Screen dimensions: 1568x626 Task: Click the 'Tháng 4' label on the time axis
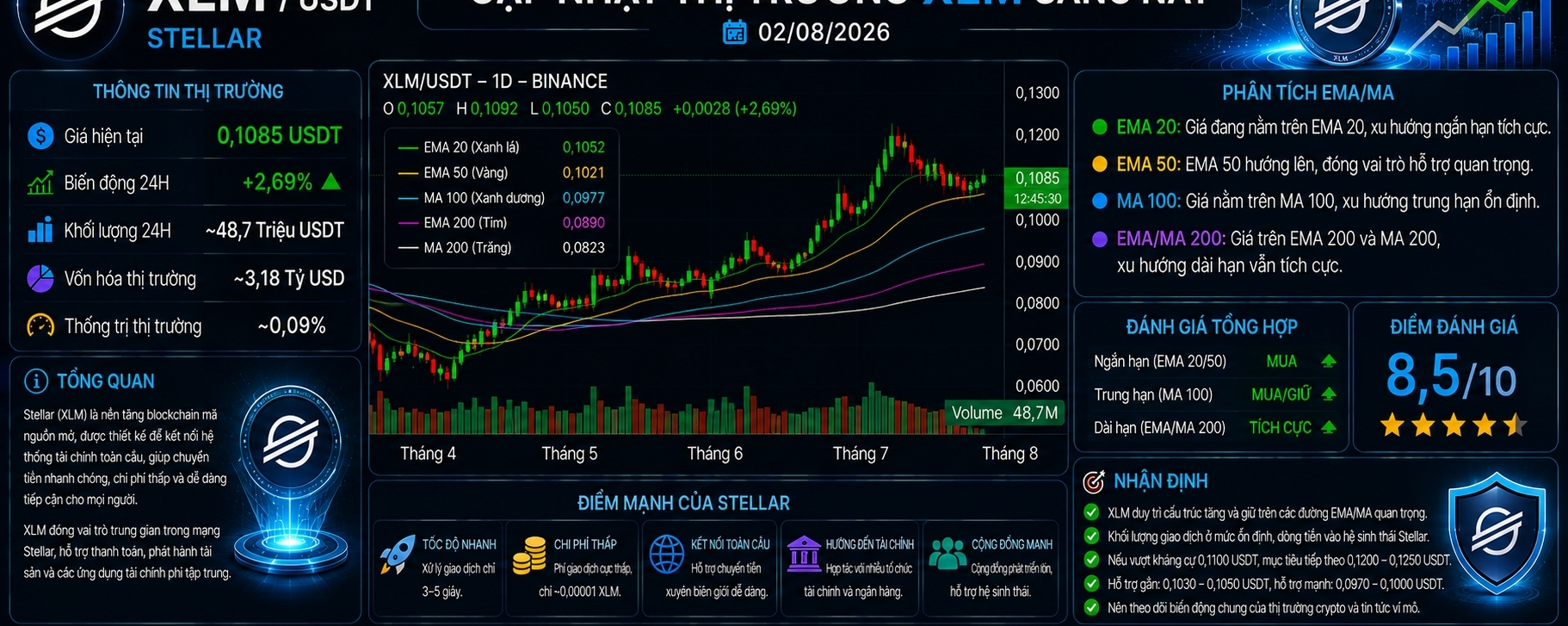coord(428,454)
